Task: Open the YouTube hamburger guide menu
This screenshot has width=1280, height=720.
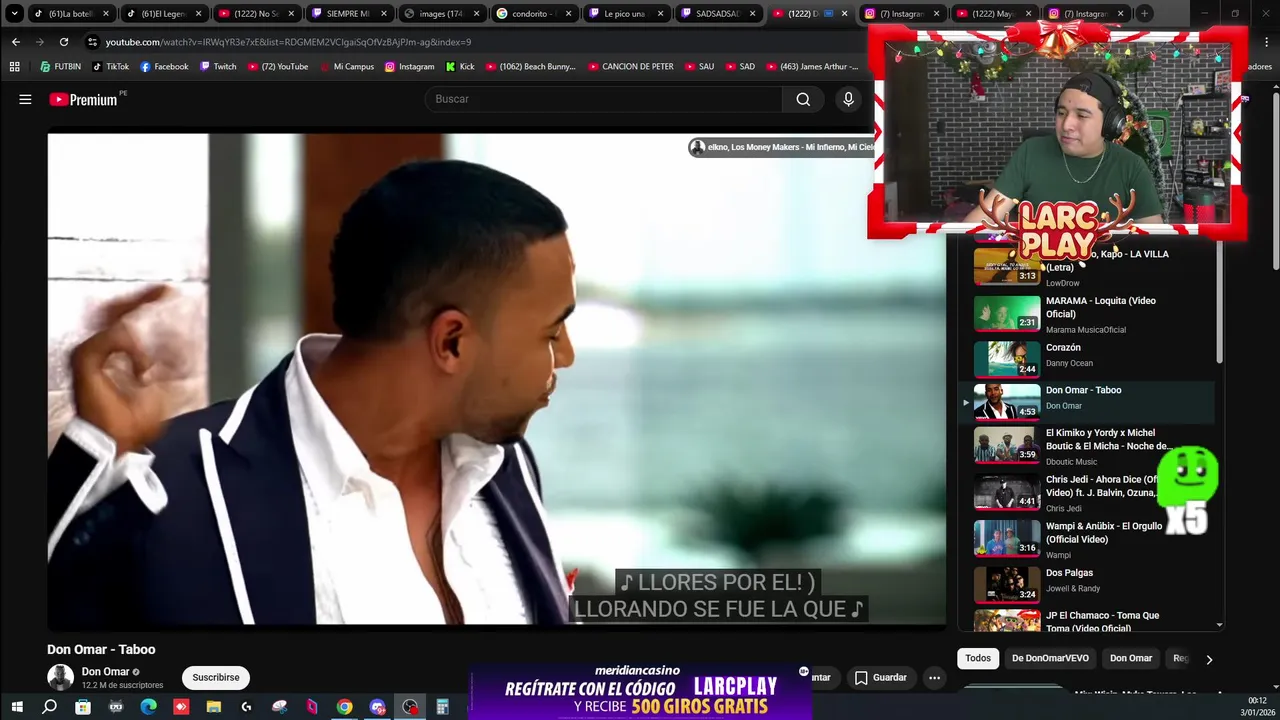Action: point(25,99)
